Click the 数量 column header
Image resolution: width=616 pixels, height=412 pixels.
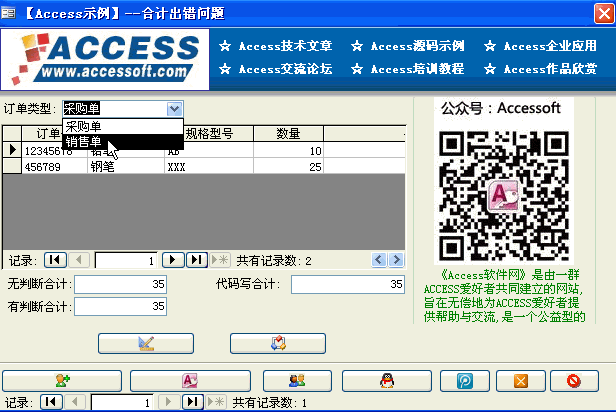tap(288, 134)
